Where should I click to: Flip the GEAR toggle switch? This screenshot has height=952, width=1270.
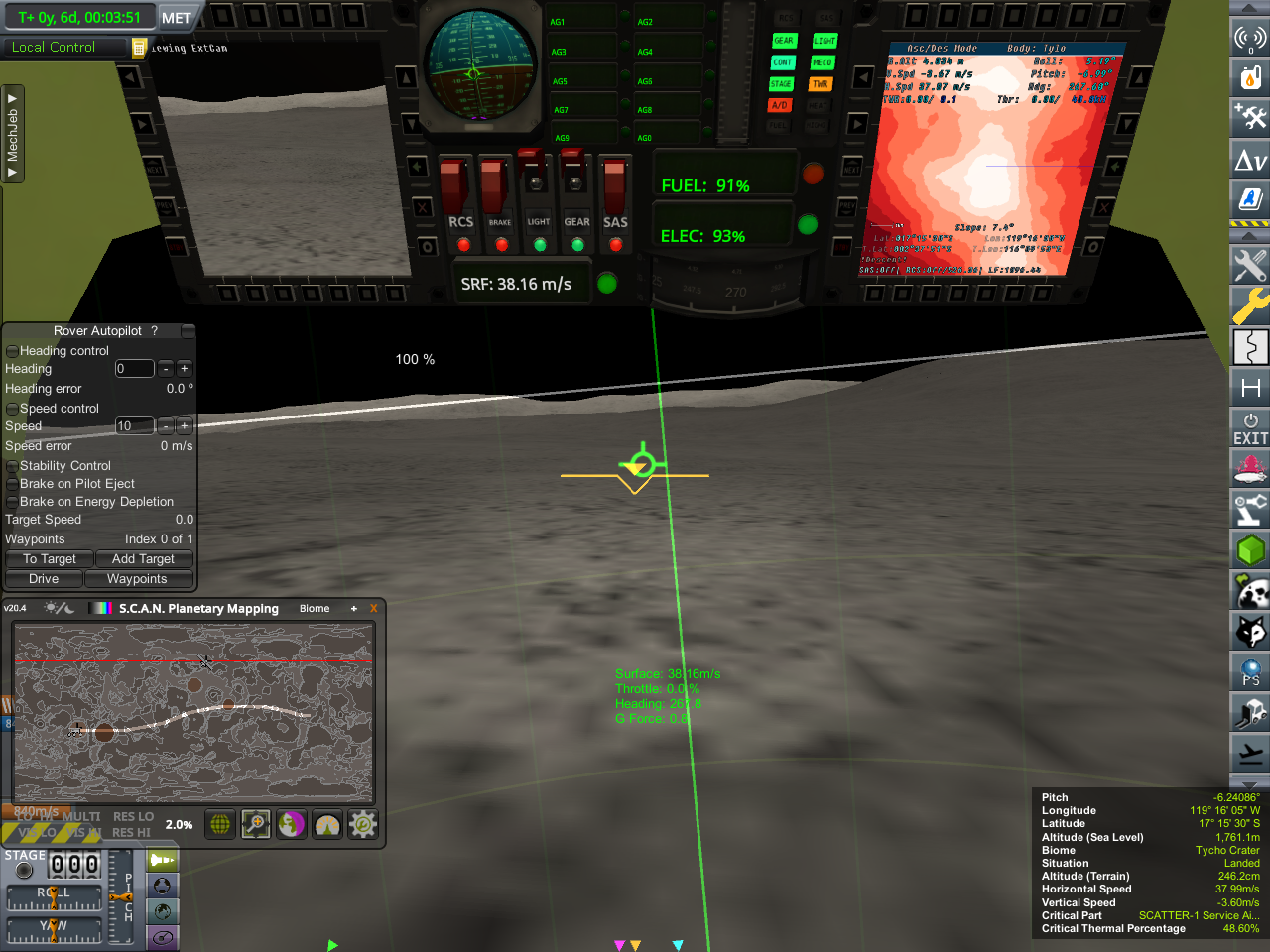pyautogui.click(x=575, y=178)
